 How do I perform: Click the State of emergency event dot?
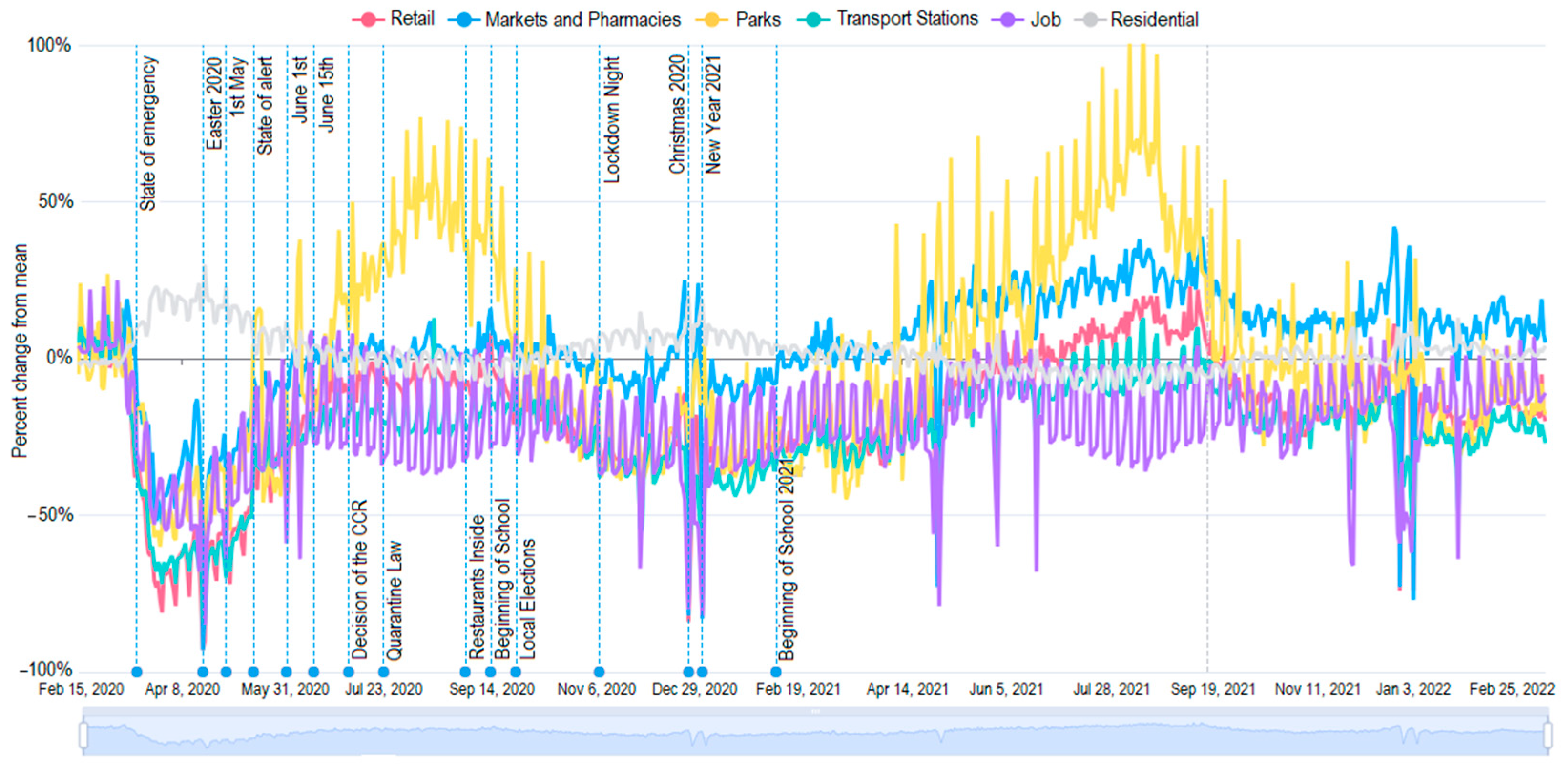click(137, 672)
